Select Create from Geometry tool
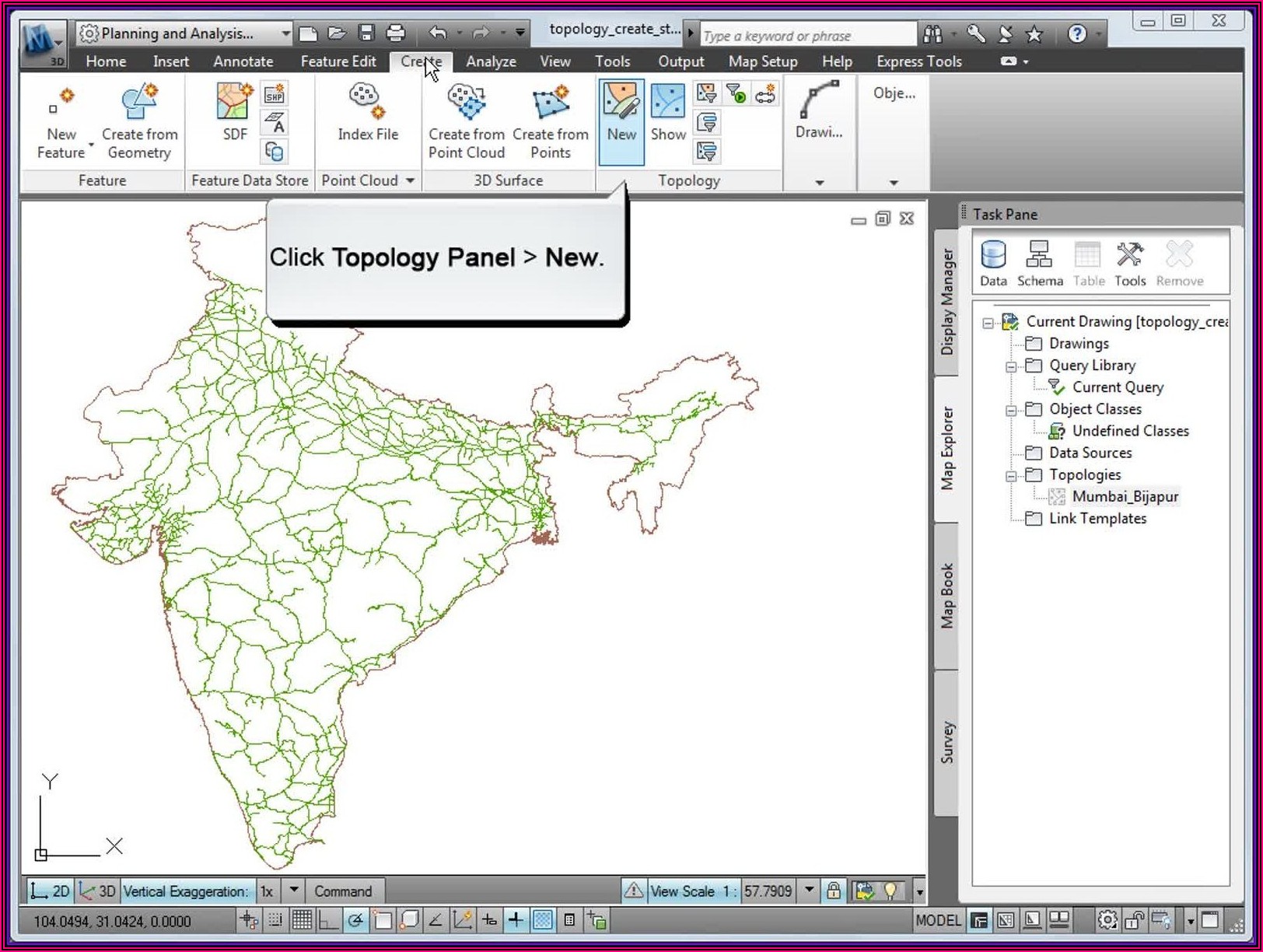Screen dimensions: 1263x952 139,121
